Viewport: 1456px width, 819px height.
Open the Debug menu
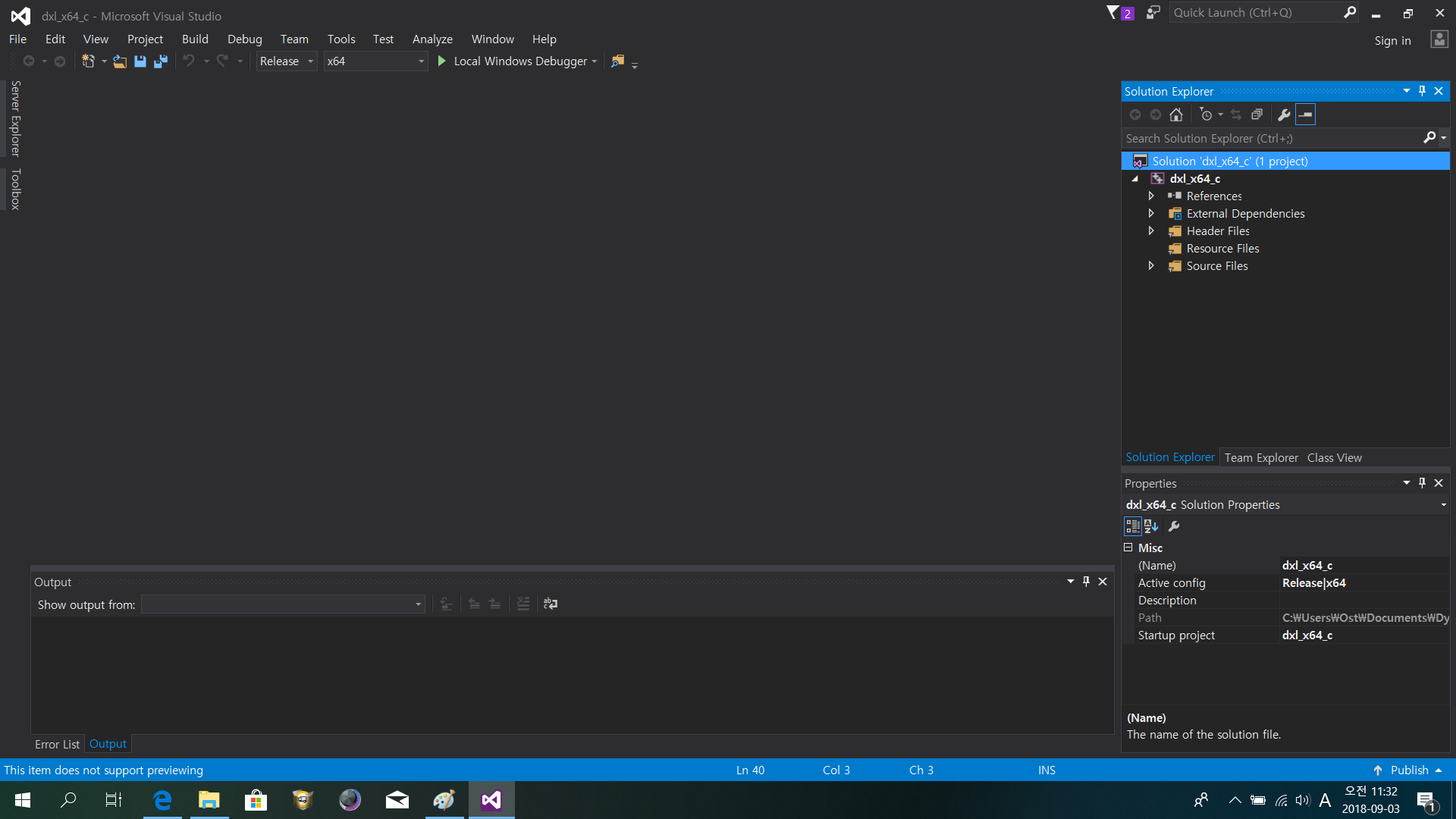244,39
